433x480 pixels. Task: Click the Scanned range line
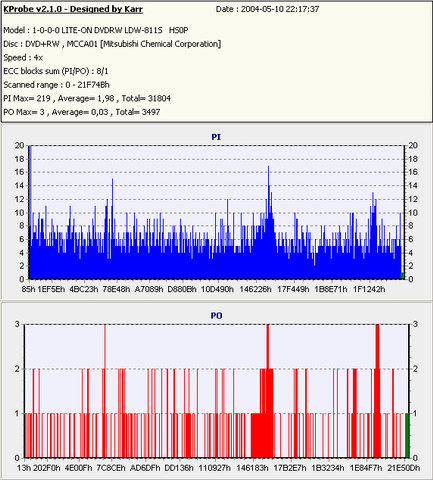click(x=56, y=85)
